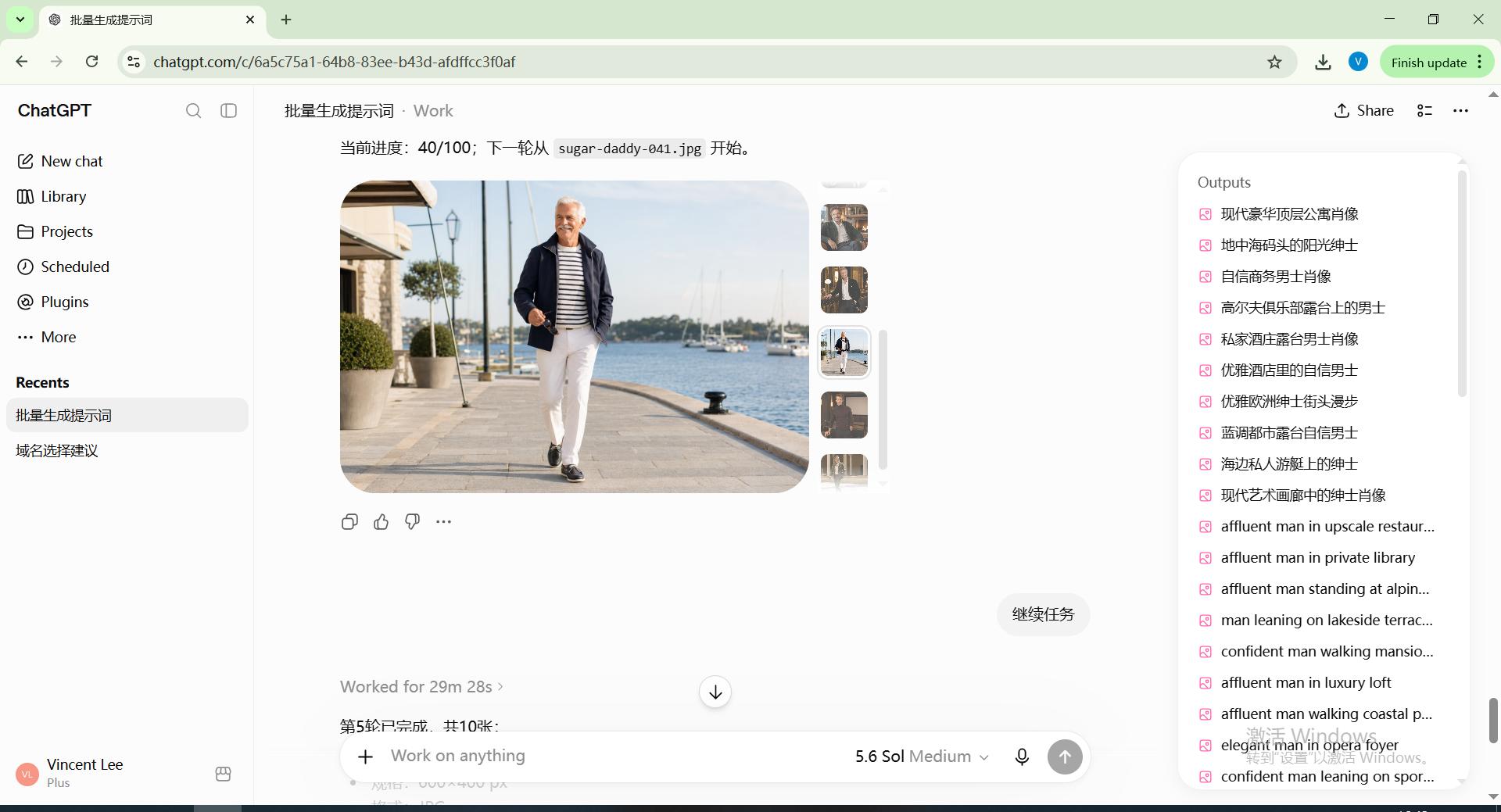
Task: Jump to bottom with the down-arrow button
Action: 715,692
